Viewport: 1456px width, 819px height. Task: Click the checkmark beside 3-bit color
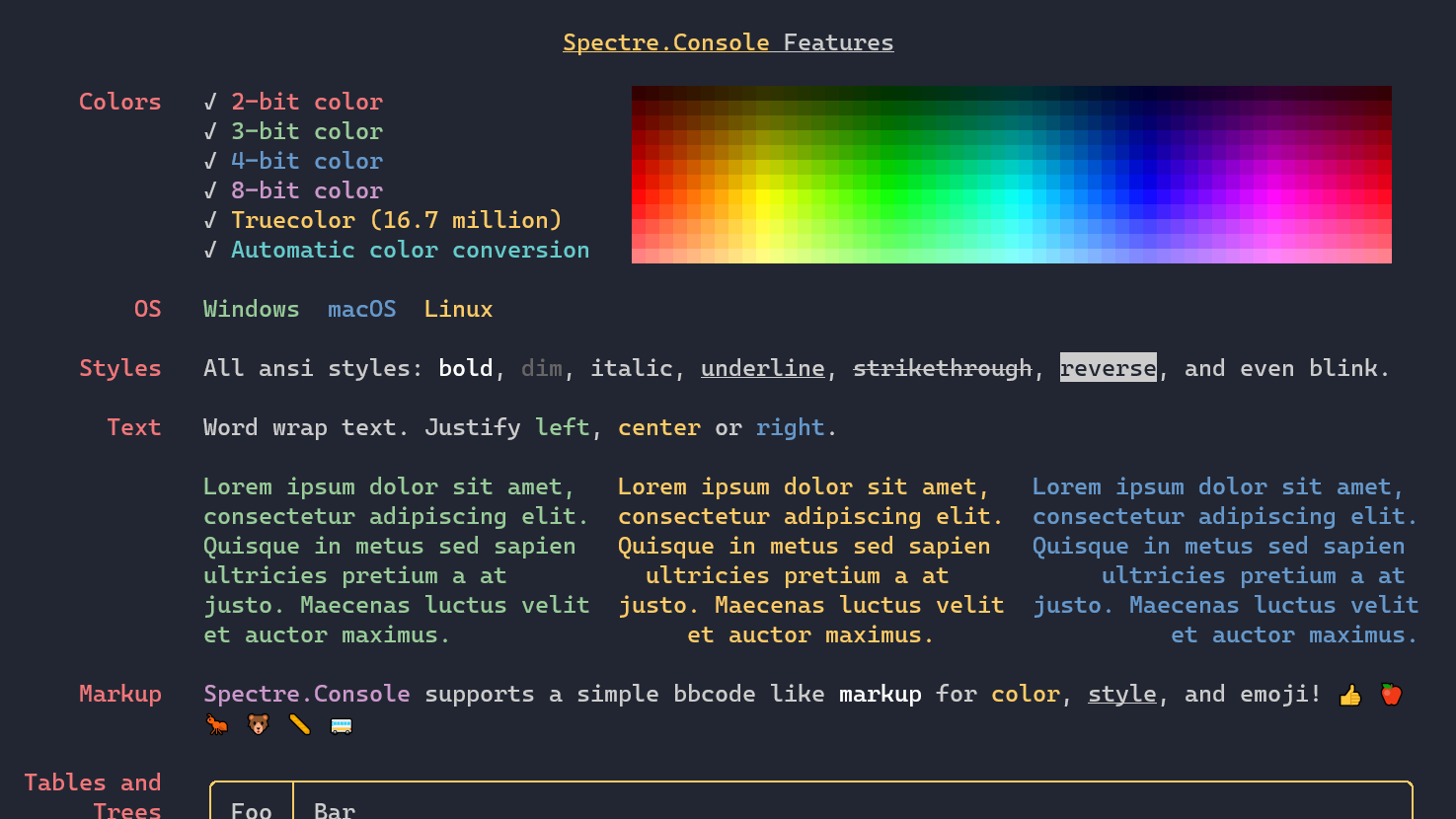[x=210, y=131]
